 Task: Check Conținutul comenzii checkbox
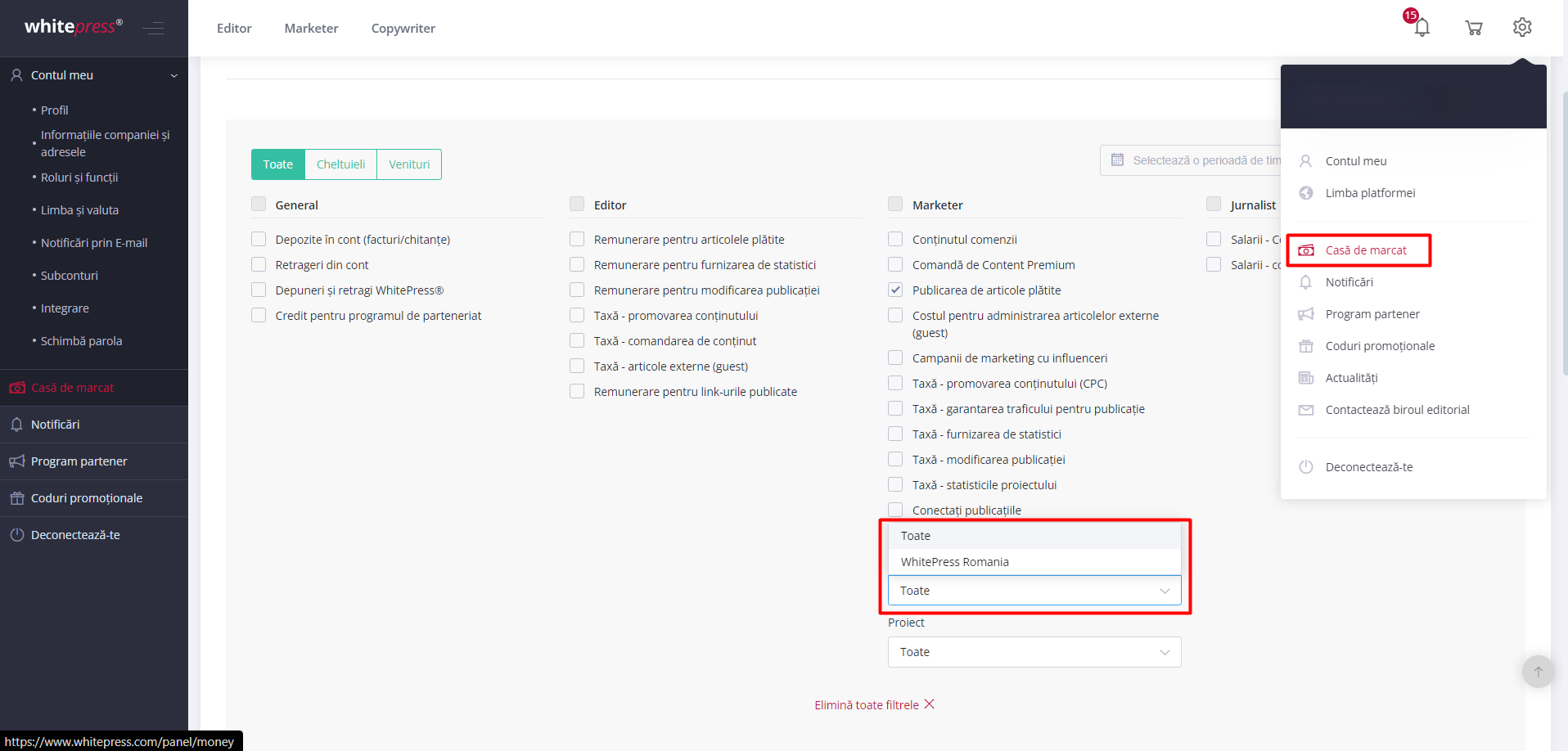(x=895, y=239)
